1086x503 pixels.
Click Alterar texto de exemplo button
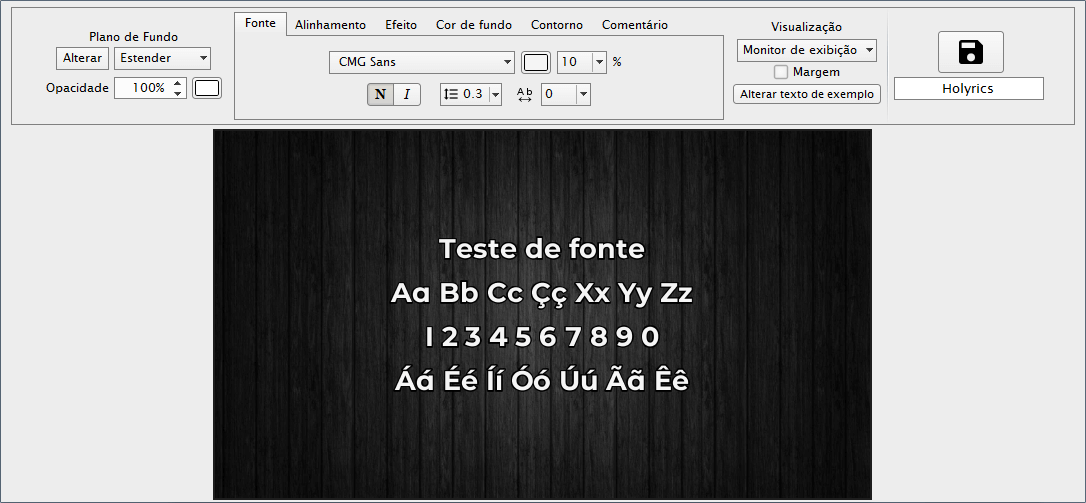point(807,94)
